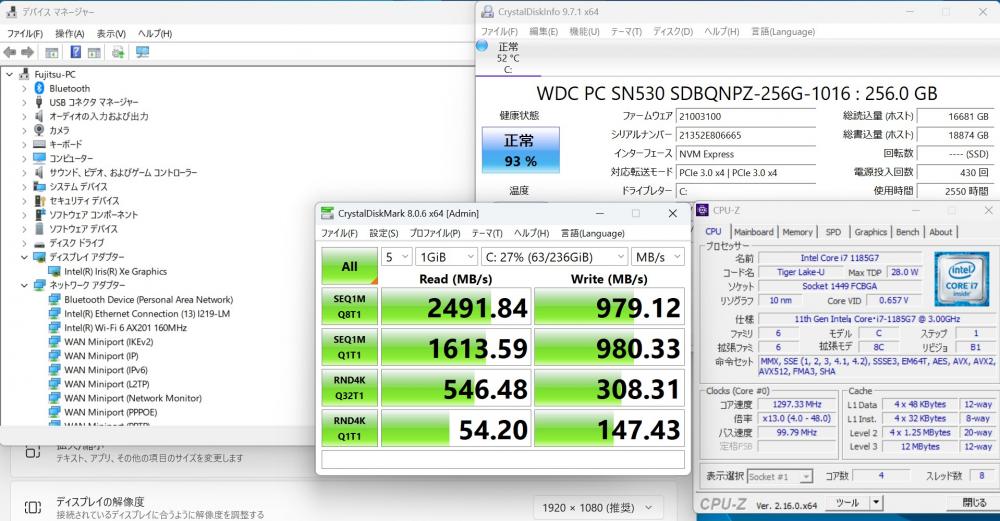Select WAN Miniport (IKEv2) entry
The height and width of the screenshot is (521, 1000).
click(x=108, y=341)
